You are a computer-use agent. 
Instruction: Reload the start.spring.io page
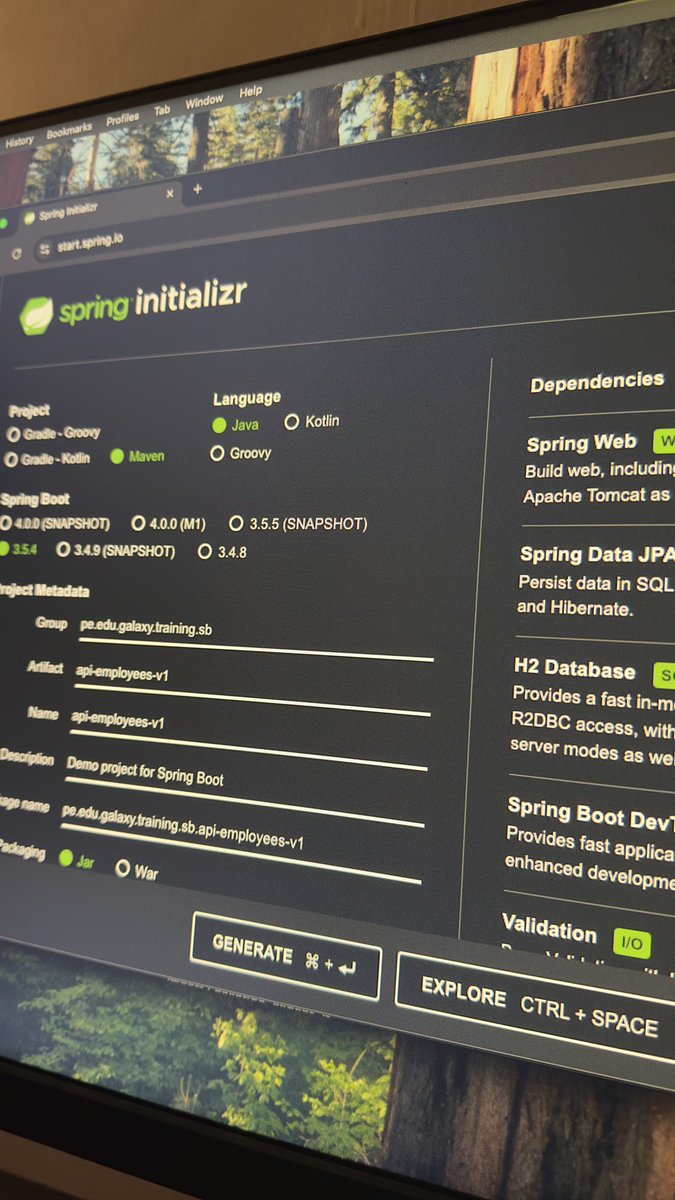pos(16,254)
